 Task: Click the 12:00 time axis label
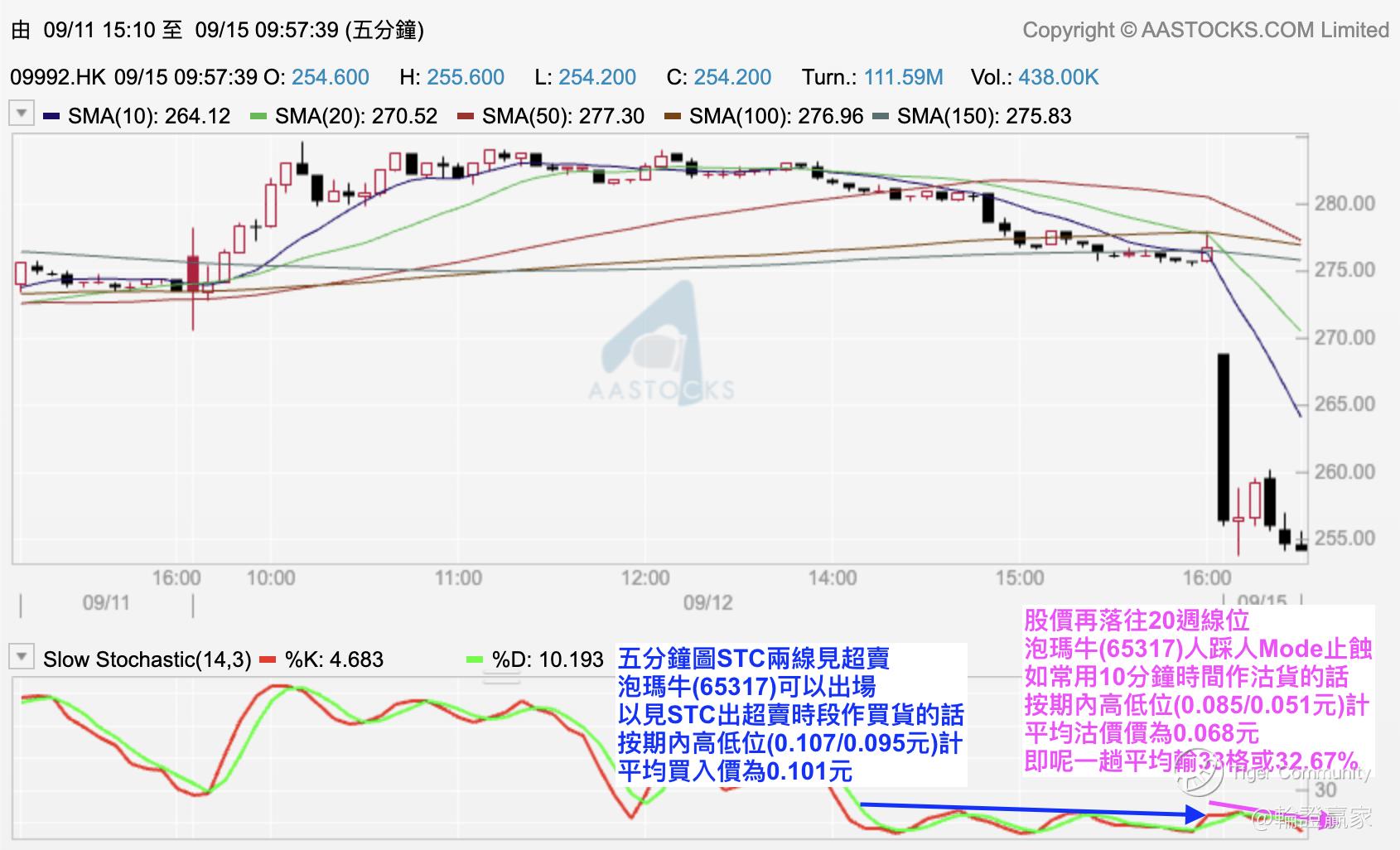tap(645, 577)
